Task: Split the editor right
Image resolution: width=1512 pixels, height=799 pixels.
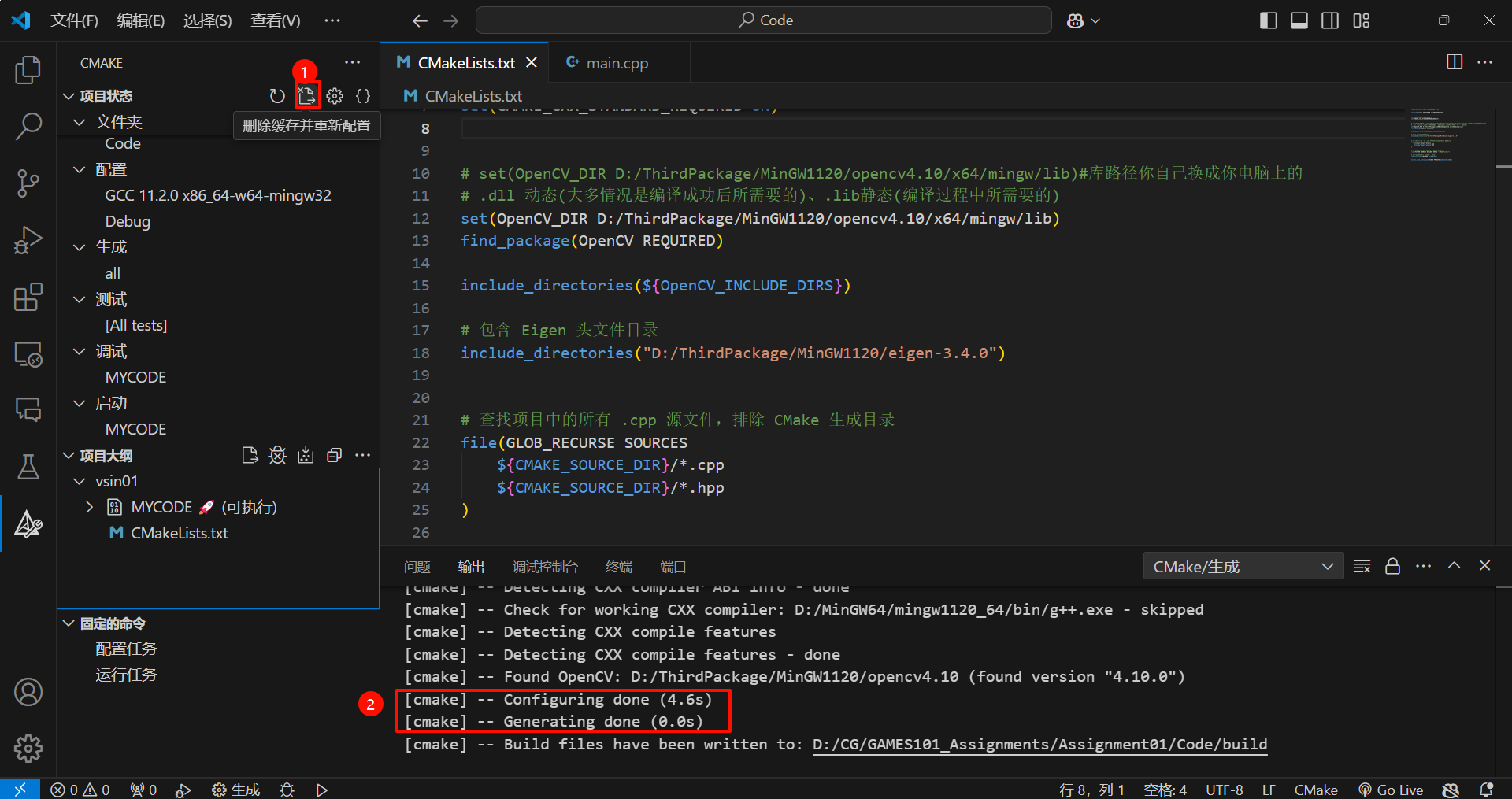Action: (1455, 62)
